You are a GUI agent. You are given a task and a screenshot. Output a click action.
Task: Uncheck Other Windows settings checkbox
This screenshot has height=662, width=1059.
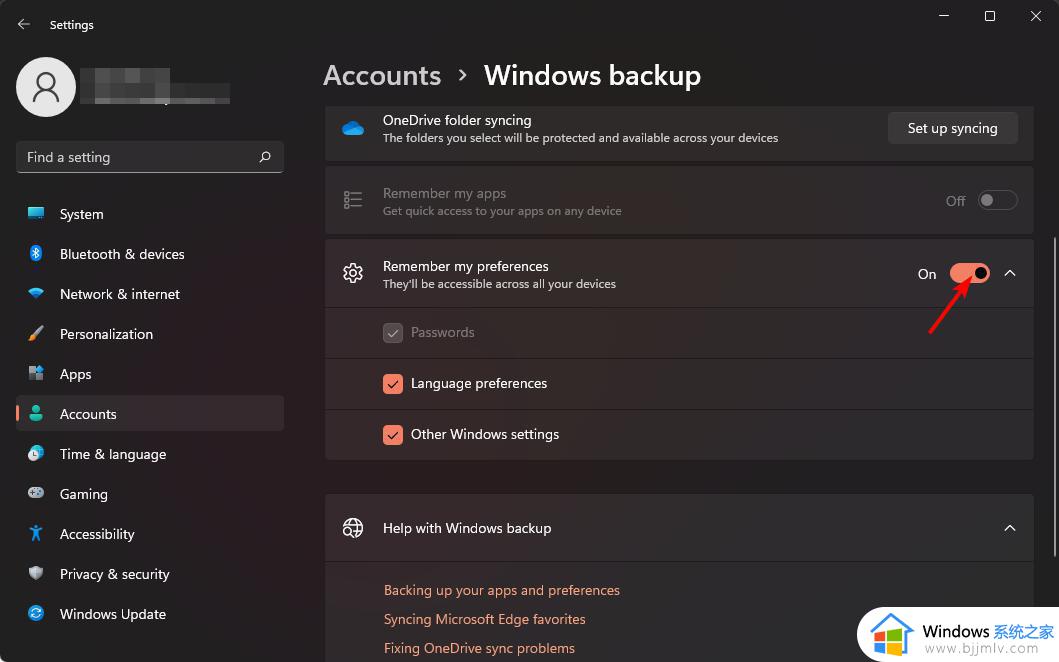tap(392, 434)
